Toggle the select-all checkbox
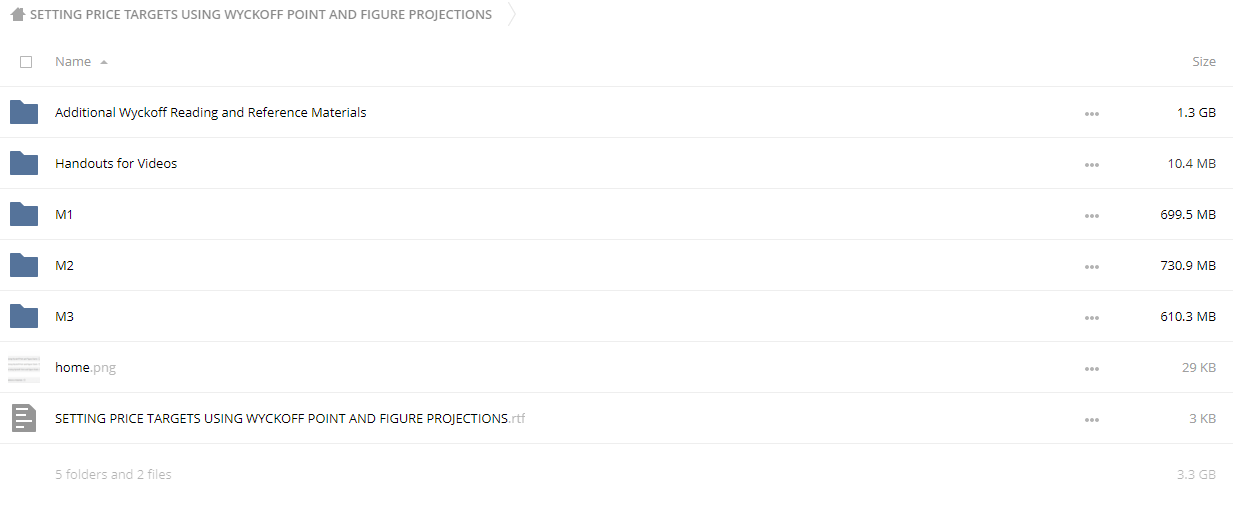Image resolution: width=1233 pixels, height=505 pixels. 26,62
